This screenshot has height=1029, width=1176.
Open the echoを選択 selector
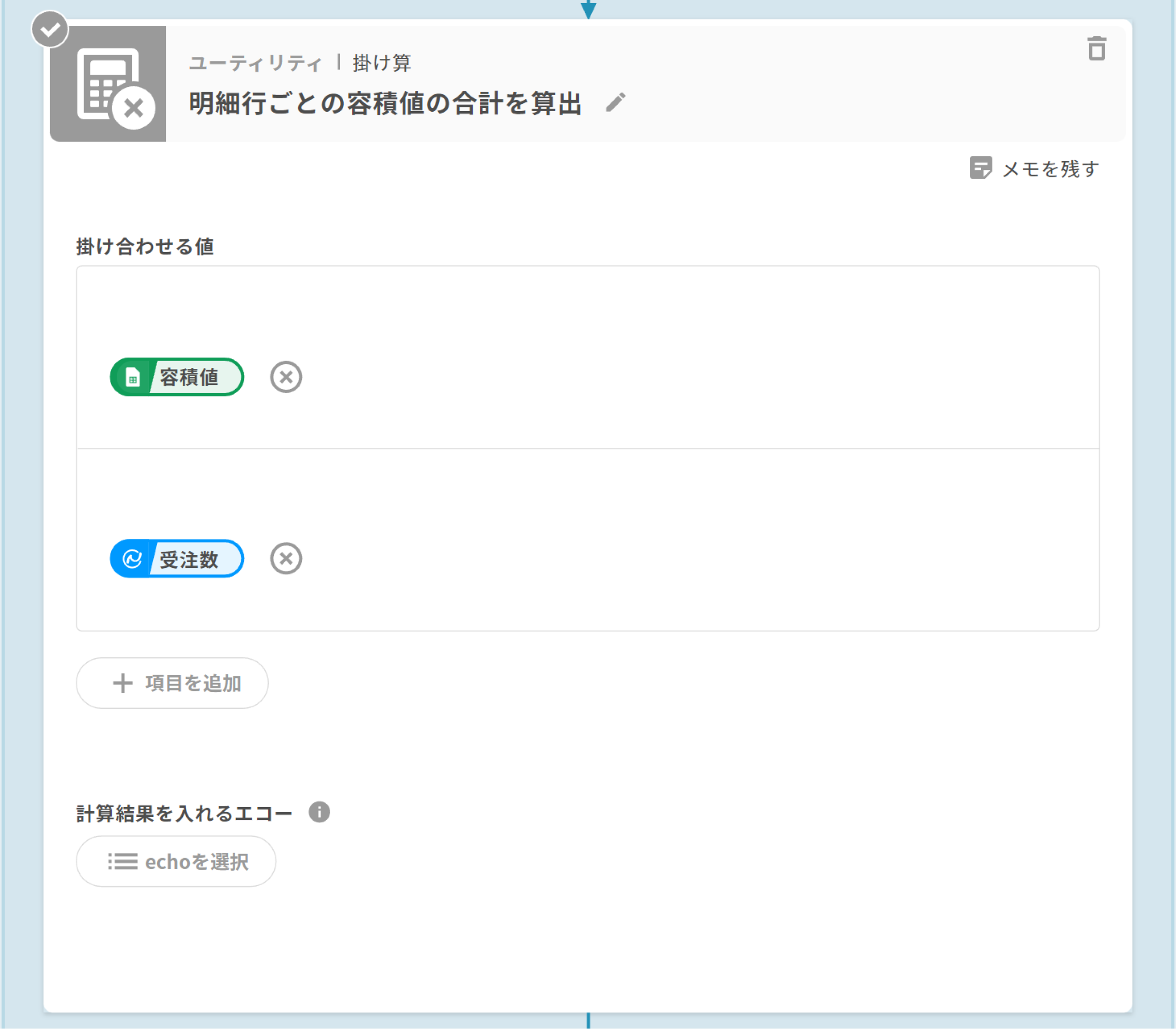175,861
